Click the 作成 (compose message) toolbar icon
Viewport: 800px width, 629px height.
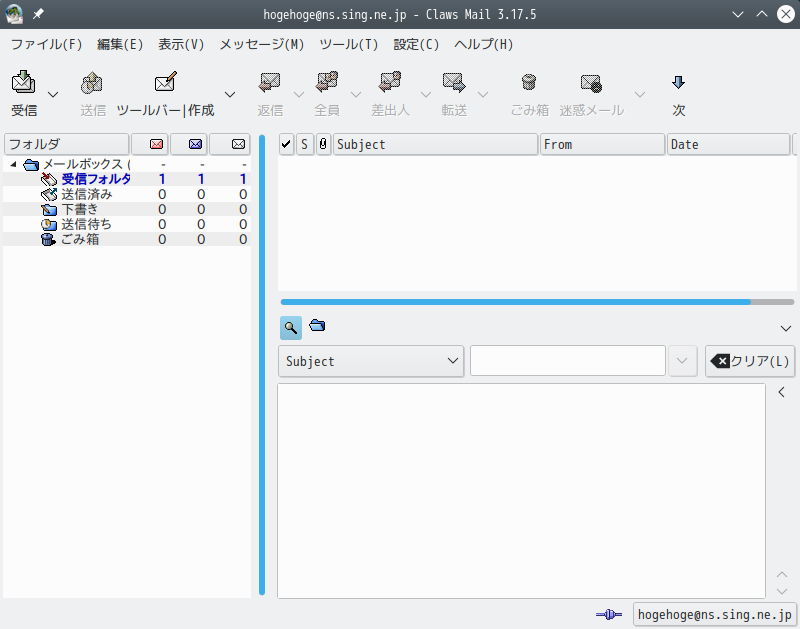coord(165,82)
